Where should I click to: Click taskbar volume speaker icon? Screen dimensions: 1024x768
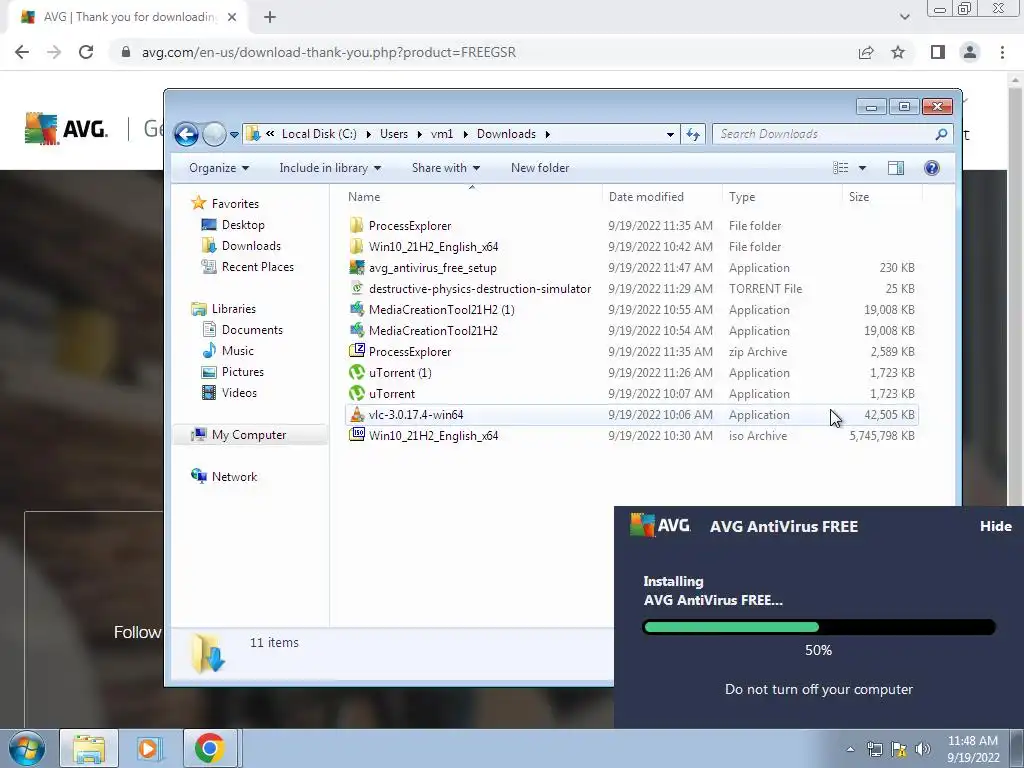coord(923,749)
